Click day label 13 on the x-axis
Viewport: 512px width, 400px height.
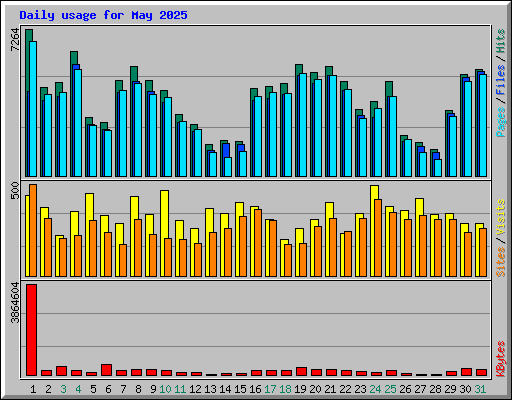(x=210, y=389)
